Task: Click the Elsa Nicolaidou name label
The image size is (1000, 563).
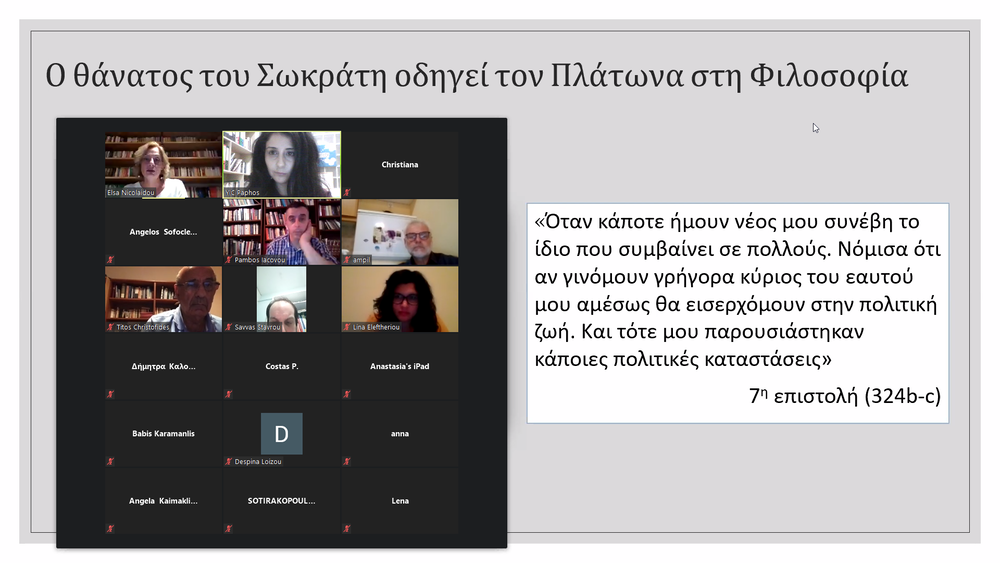Action: tap(131, 193)
